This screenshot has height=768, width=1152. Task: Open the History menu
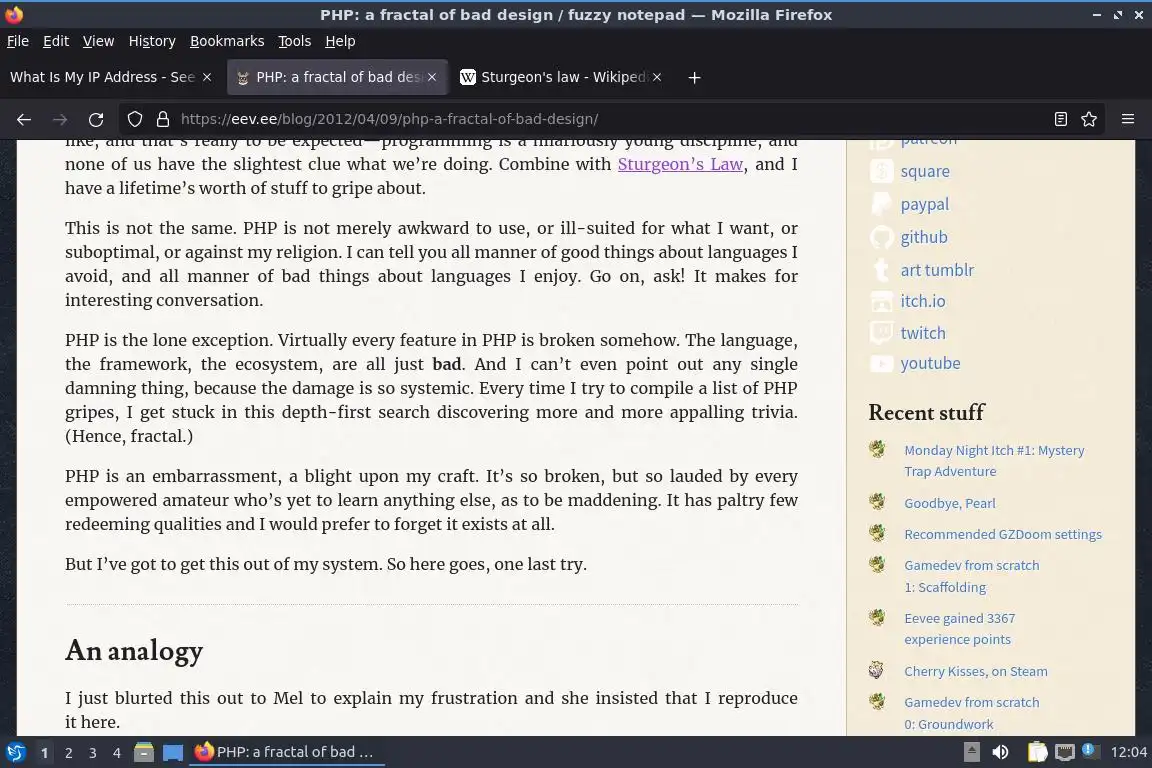pos(152,41)
